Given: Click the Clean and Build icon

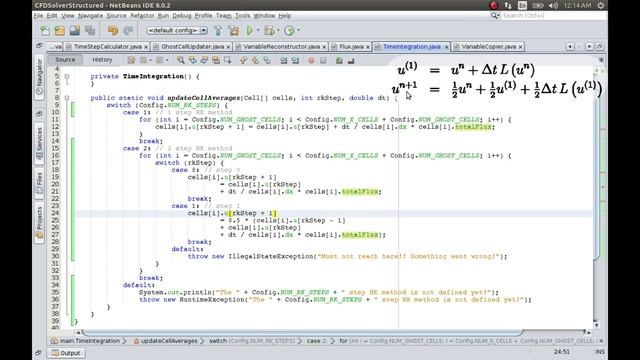Looking at the screenshot, I should point(234,31).
